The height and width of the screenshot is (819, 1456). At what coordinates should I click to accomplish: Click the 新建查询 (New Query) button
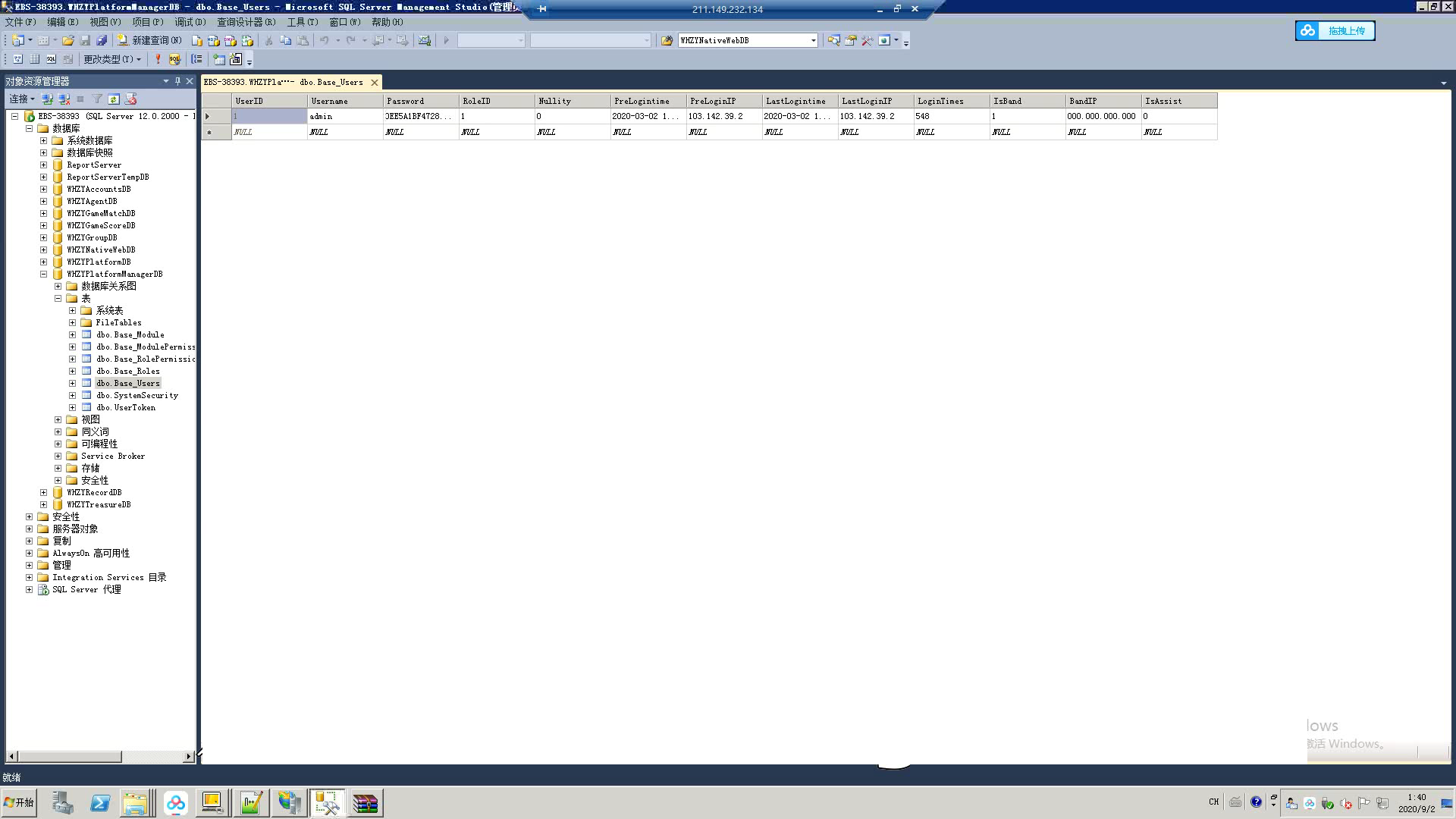[149, 40]
